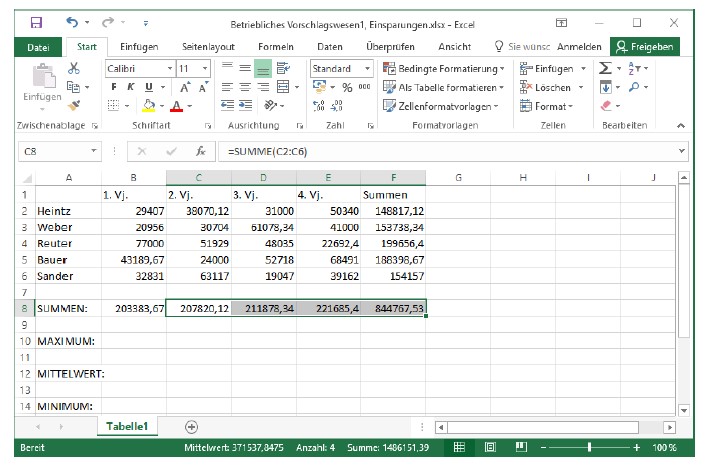Image resolution: width=707 pixels, height=468 pixels.
Task: Wrap text in selected cells
Action: [283, 69]
